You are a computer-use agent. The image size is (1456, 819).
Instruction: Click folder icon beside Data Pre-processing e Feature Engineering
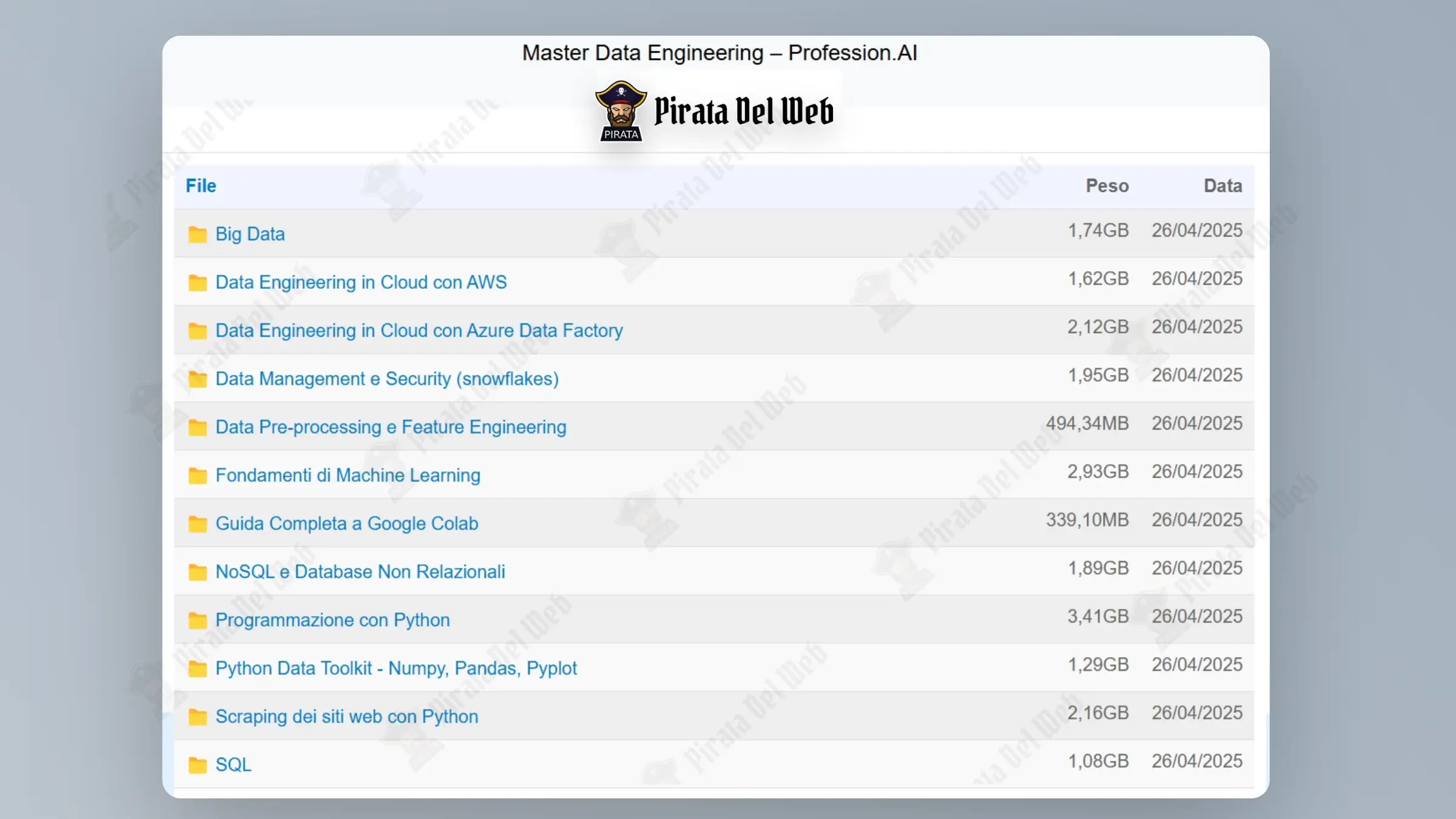click(197, 427)
